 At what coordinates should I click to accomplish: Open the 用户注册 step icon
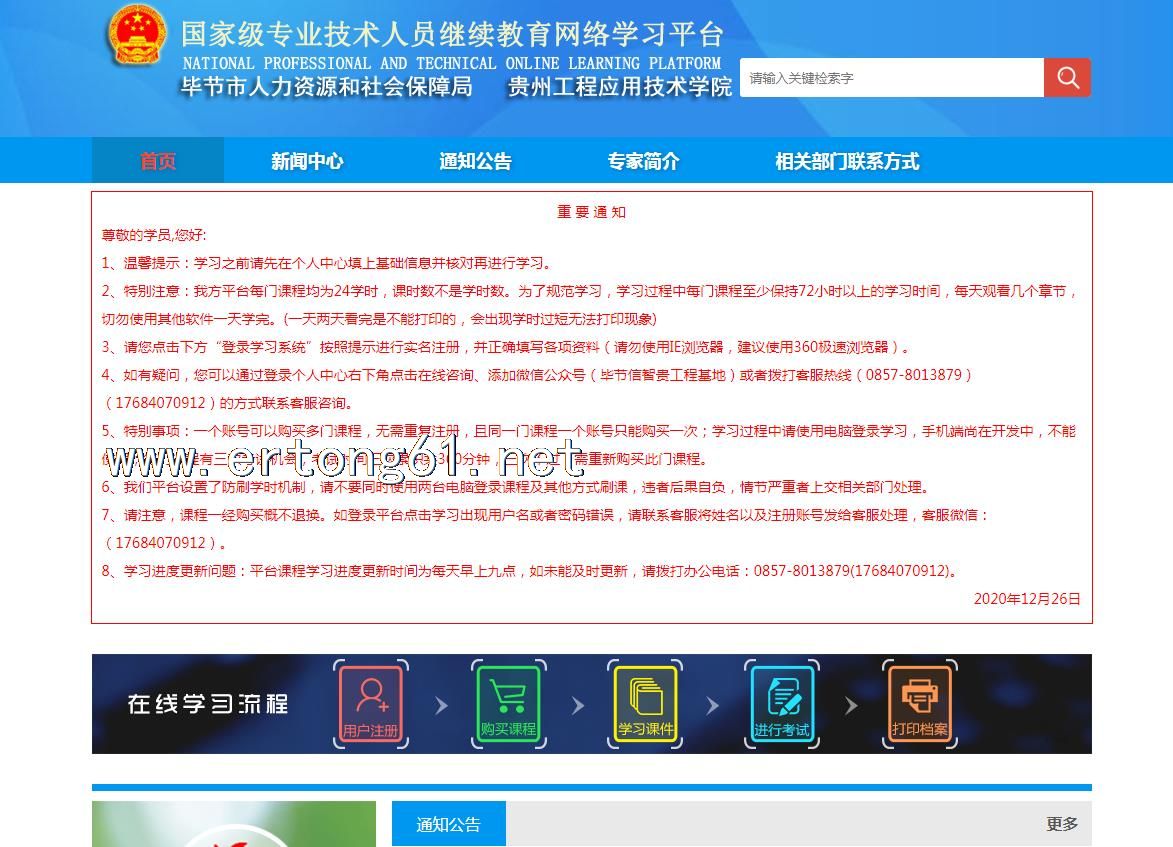370,704
